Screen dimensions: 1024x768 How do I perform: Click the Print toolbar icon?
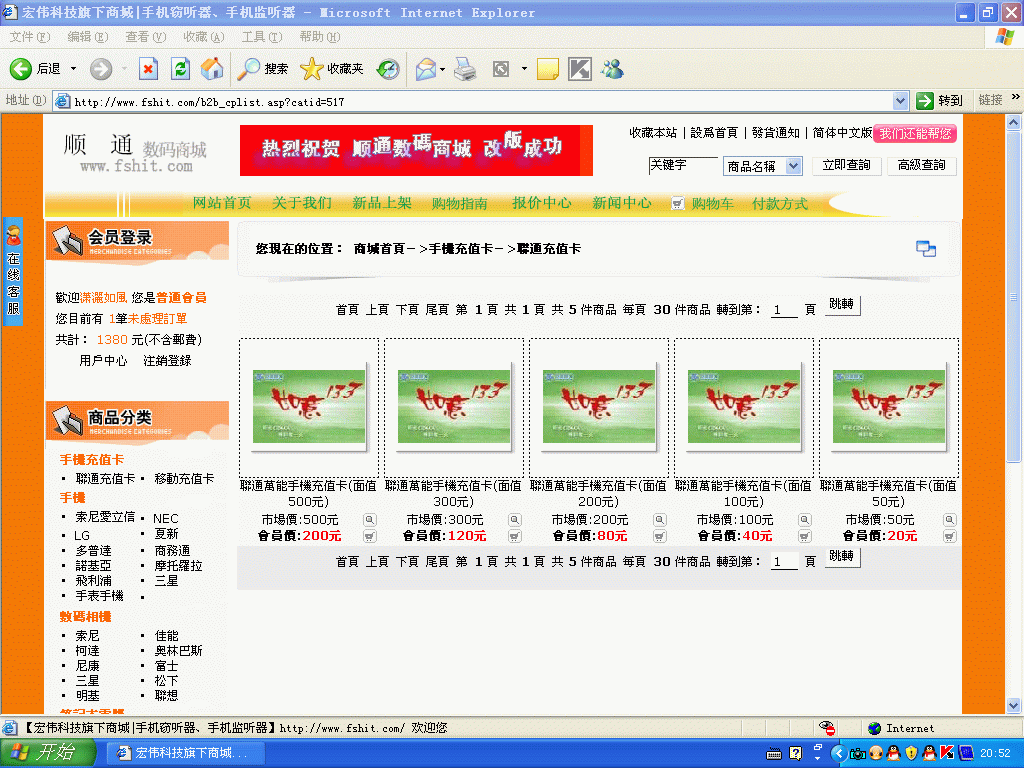click(465, 68)
